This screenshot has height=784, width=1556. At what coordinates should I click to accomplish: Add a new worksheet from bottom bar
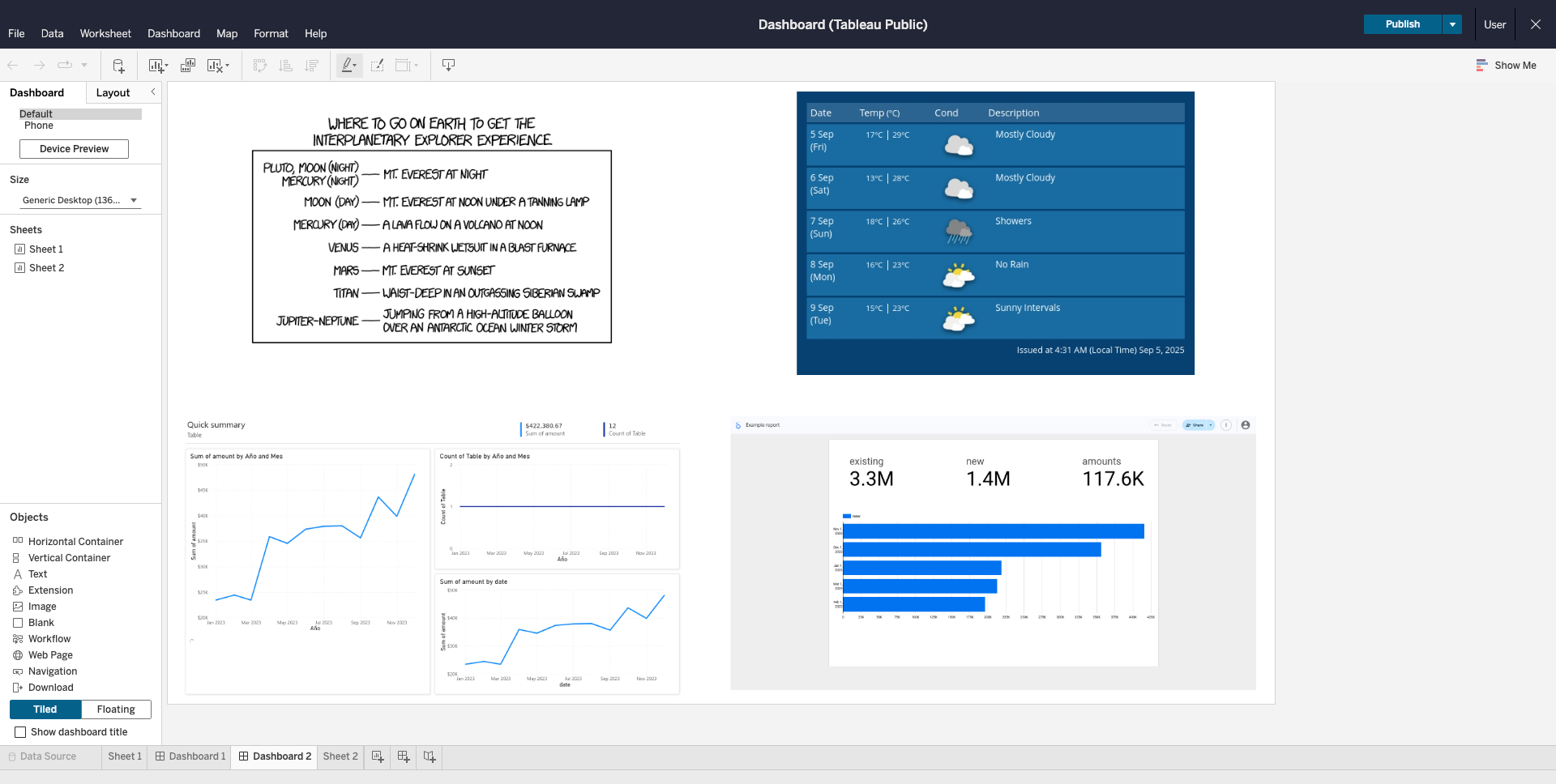[x=378, y=756]
